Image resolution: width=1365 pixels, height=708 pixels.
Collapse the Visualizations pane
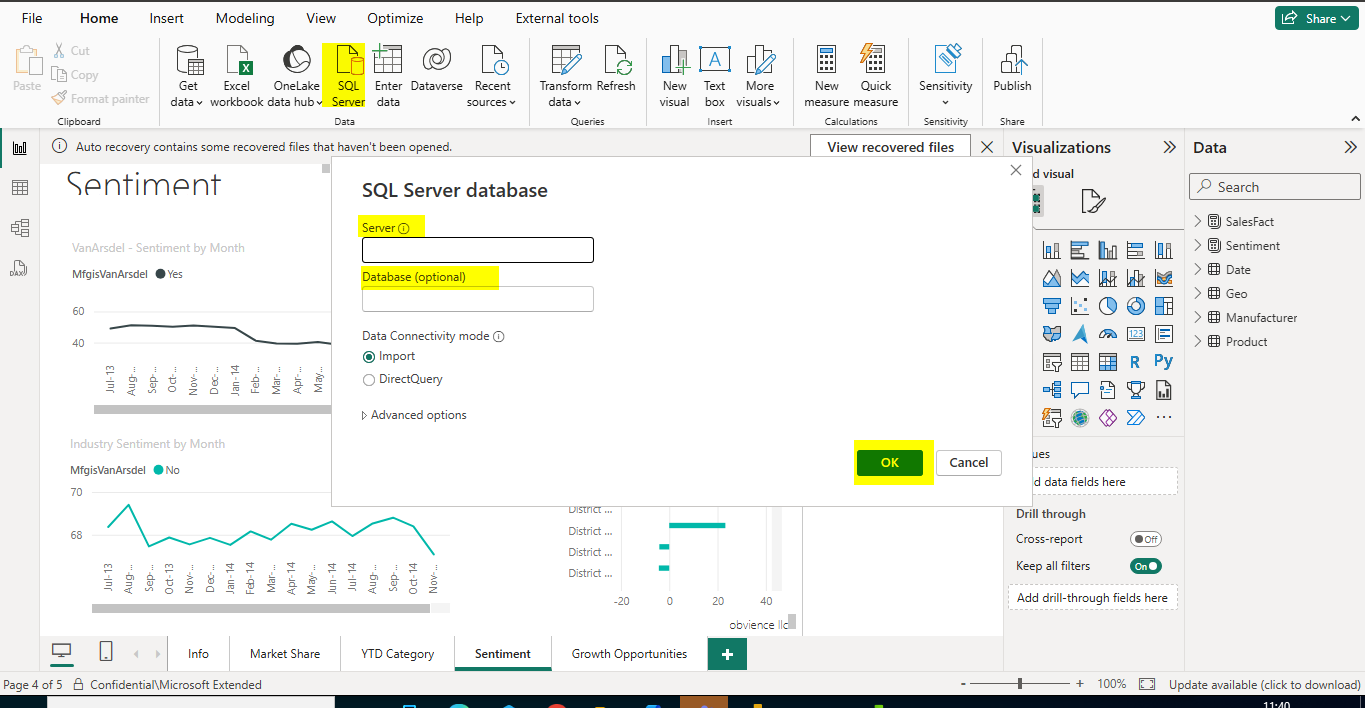point(1169,147)
